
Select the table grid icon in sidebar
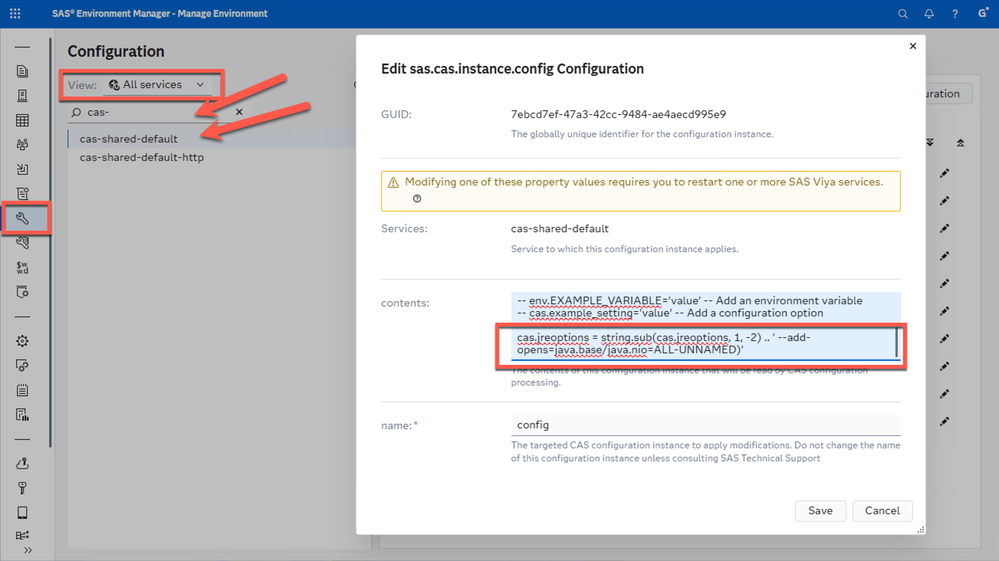(x=22, y=120)
